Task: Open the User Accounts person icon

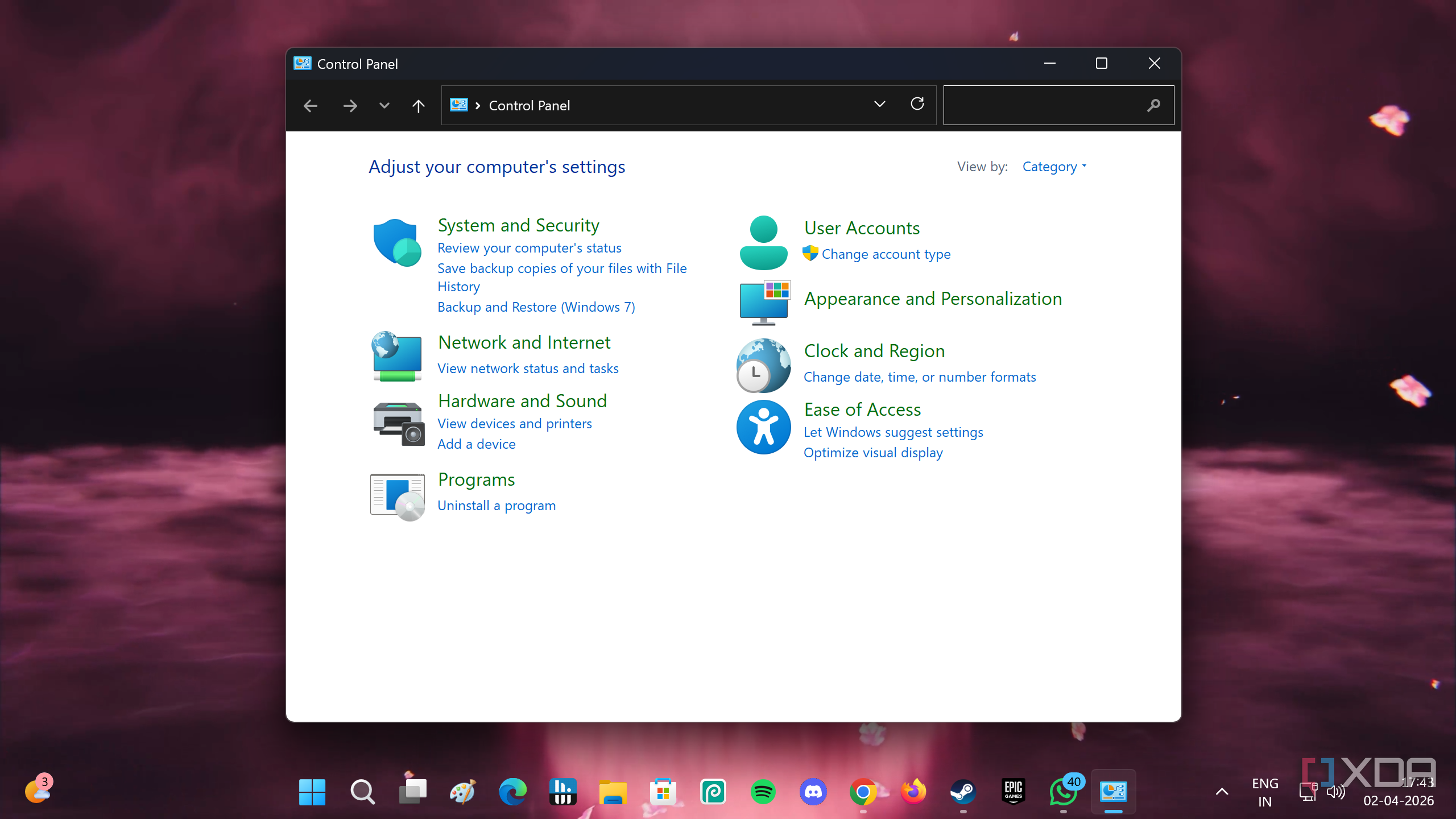Action: tap(763, 242)
